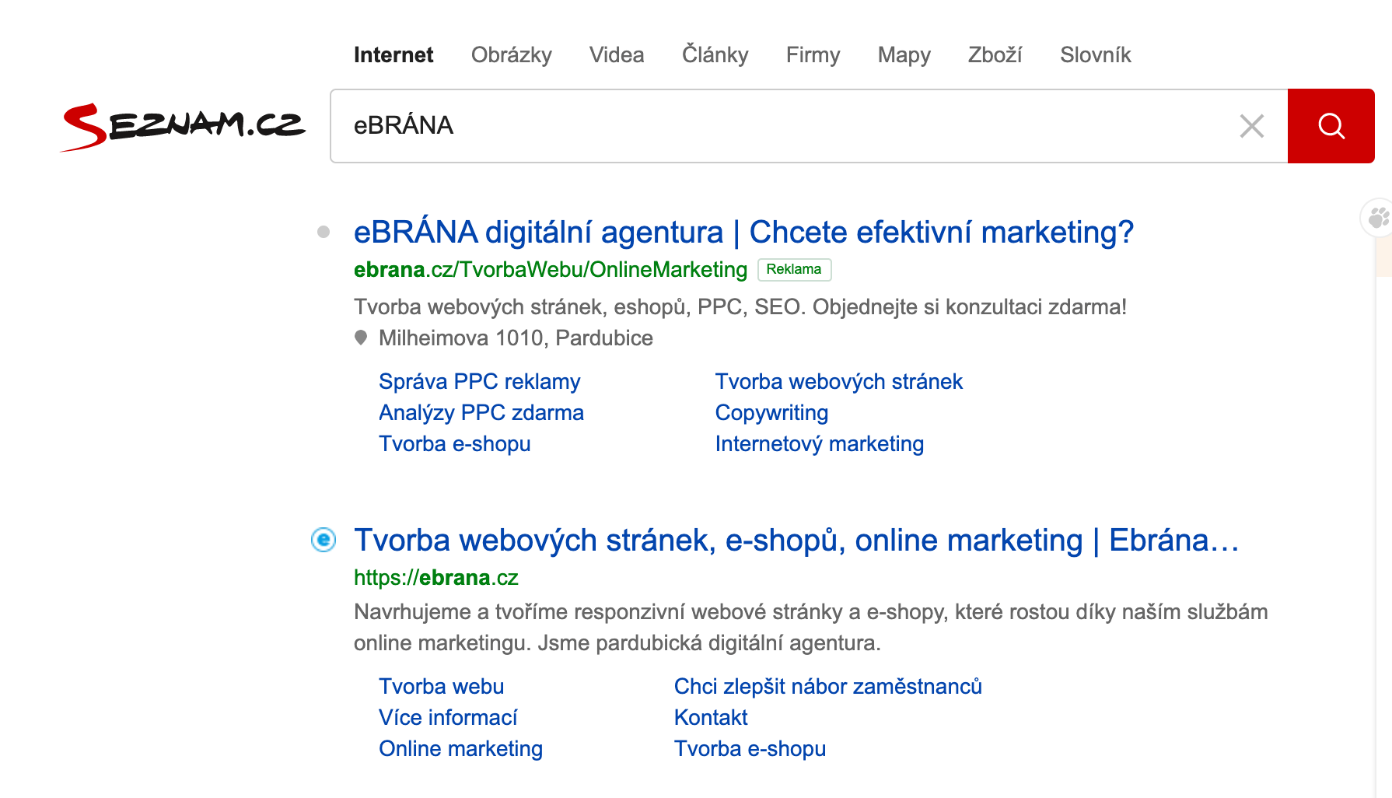Open the Tvorba webových stránek, e-shopů result title

796,540
